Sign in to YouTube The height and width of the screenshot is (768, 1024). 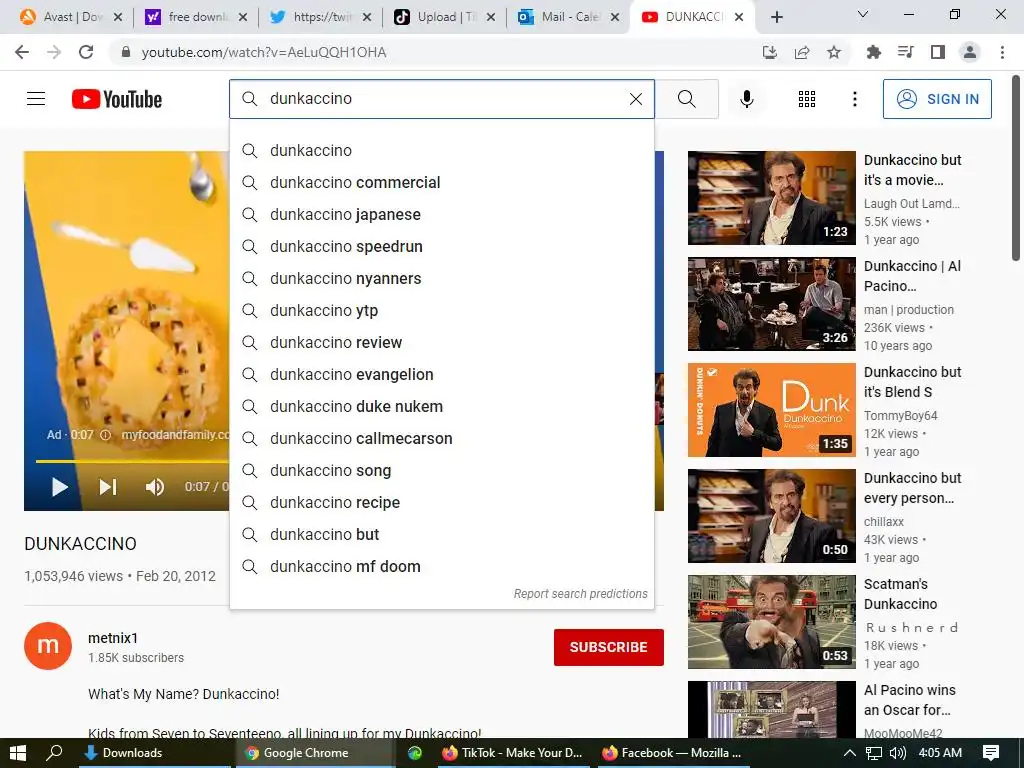[936, 99]
